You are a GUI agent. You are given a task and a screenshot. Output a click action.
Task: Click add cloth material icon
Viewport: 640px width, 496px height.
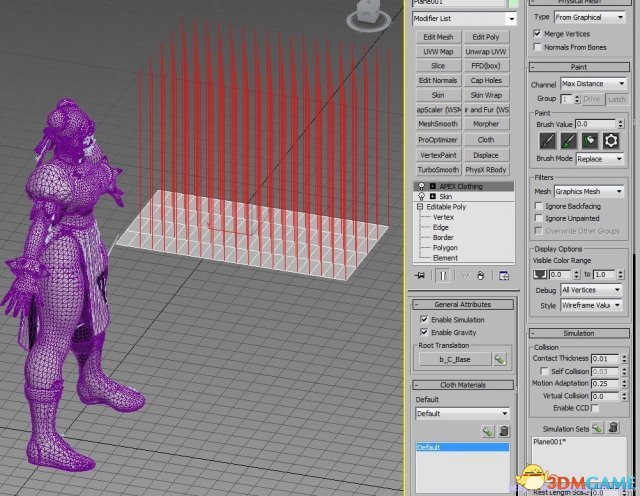click(487, 431)
